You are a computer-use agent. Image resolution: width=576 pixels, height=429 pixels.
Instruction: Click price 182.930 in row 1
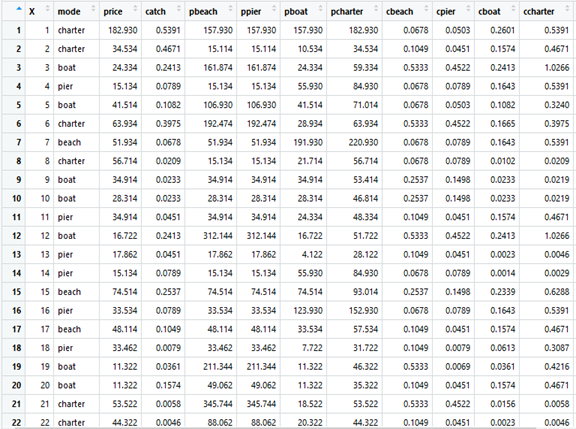pyautogui.click(x=123, y=30)
